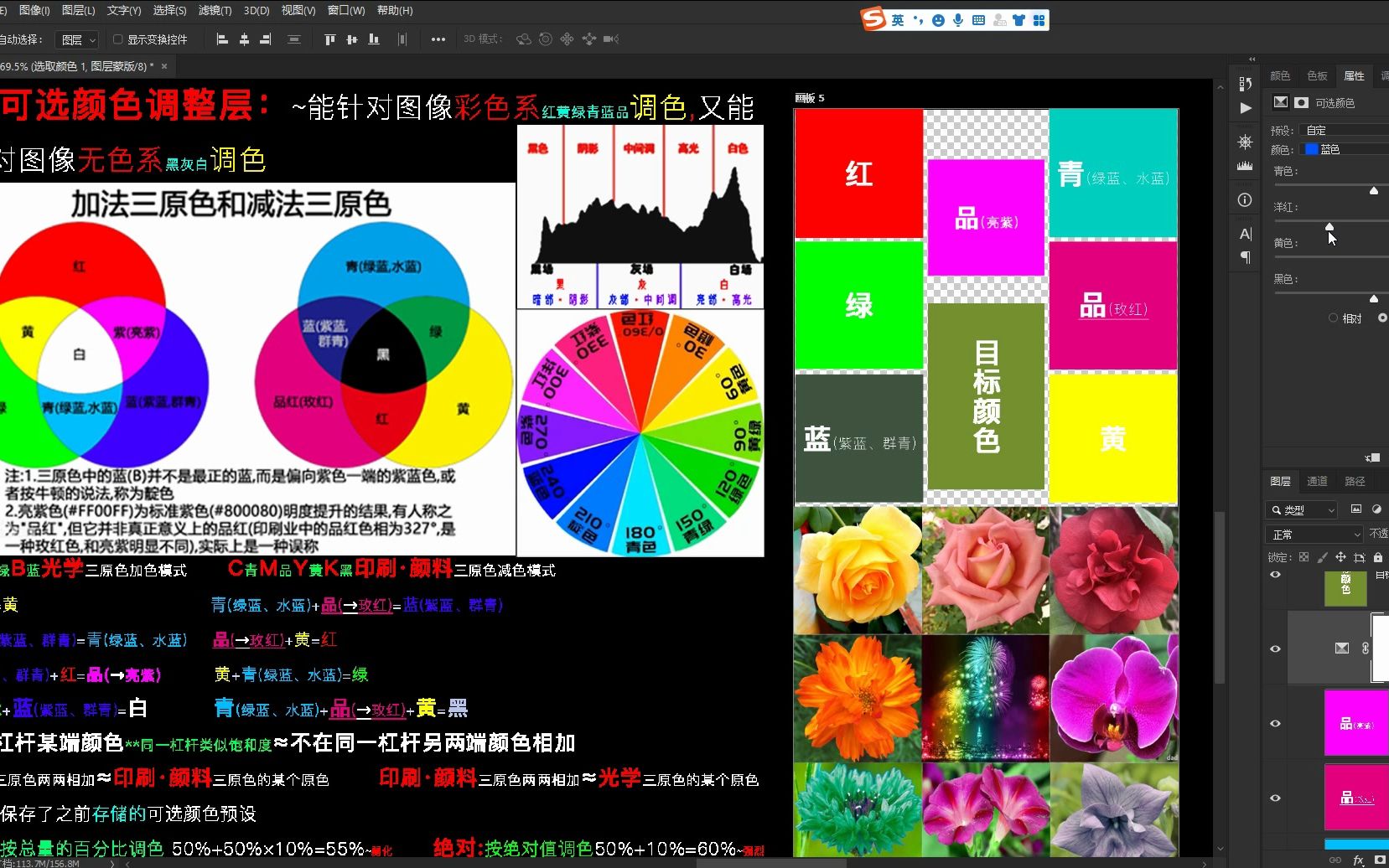Click the fx layer styles icon at panel bottom
The width and height of the screenshot is (1389, 868).
(x=1358, y=860)
